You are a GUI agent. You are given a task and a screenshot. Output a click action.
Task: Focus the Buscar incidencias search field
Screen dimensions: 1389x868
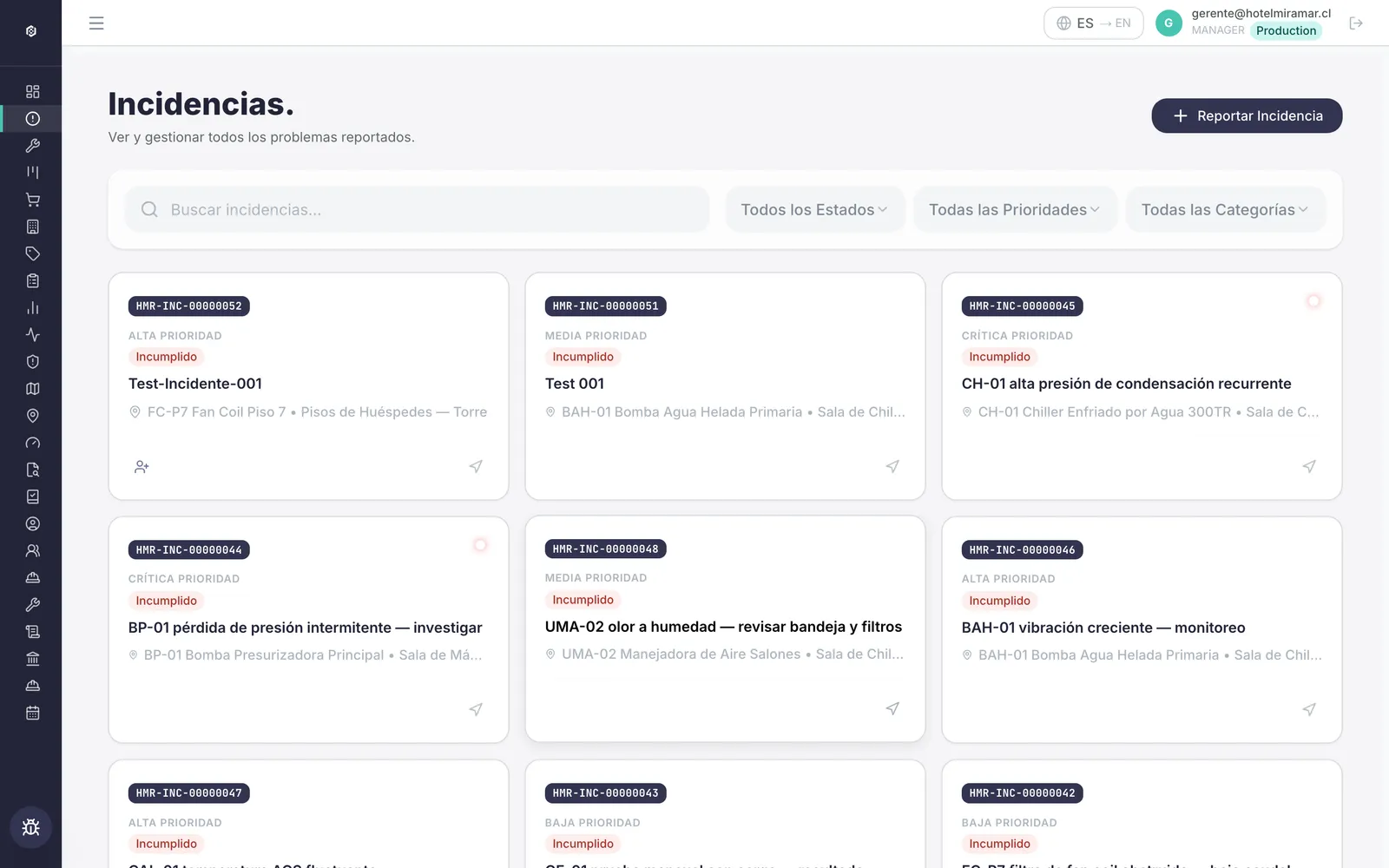click(418, 210)
